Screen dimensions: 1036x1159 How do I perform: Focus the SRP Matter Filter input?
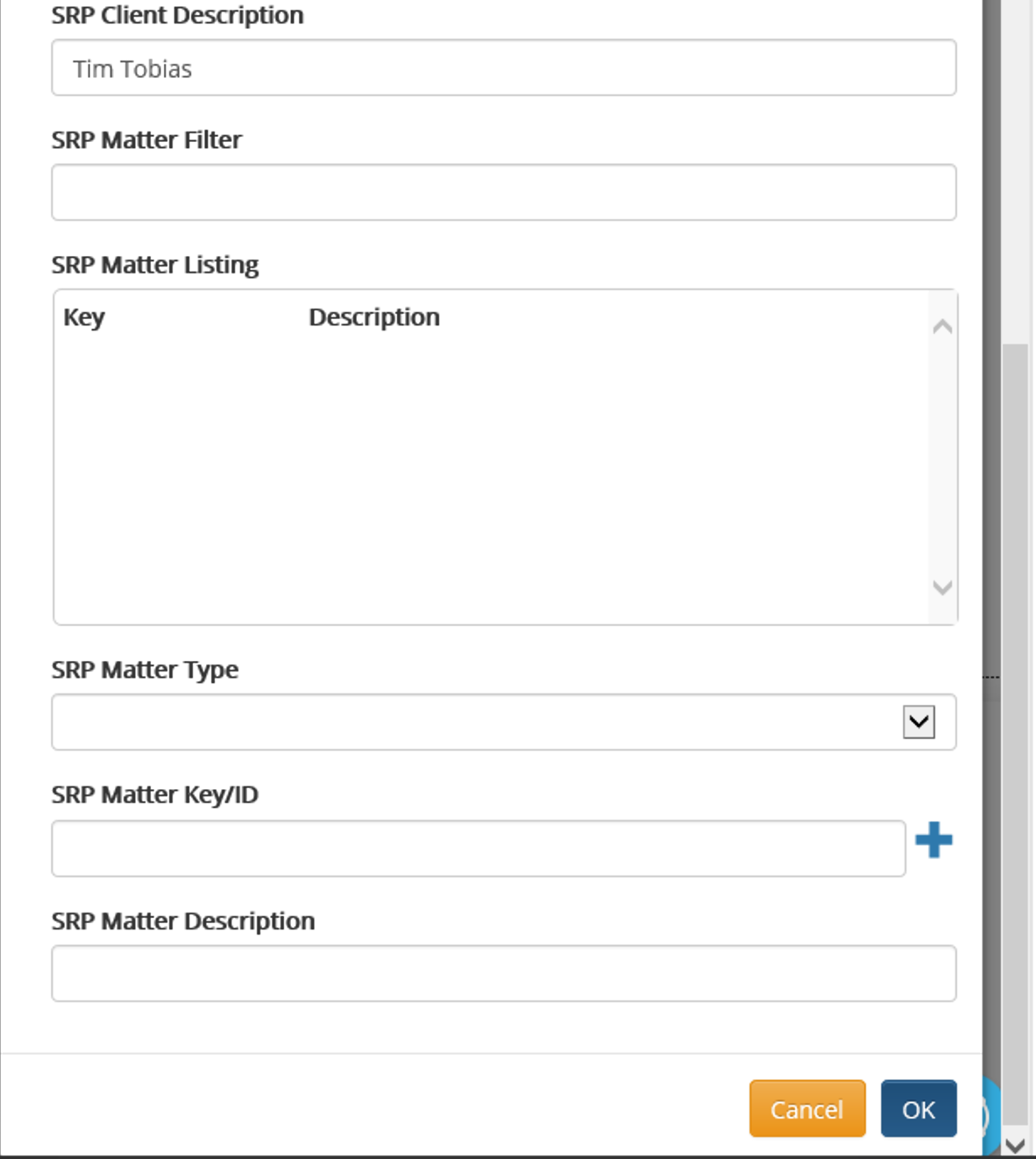click(504, 192)
